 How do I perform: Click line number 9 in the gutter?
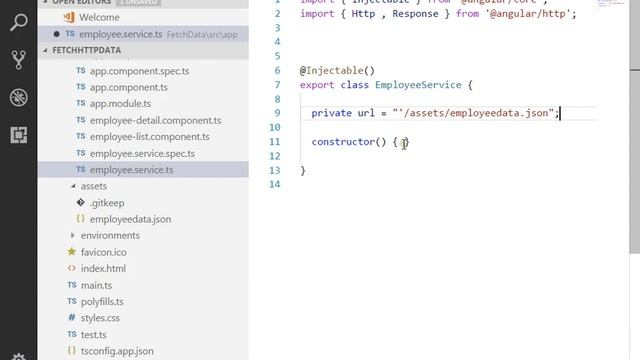click(x=278, y=113)
